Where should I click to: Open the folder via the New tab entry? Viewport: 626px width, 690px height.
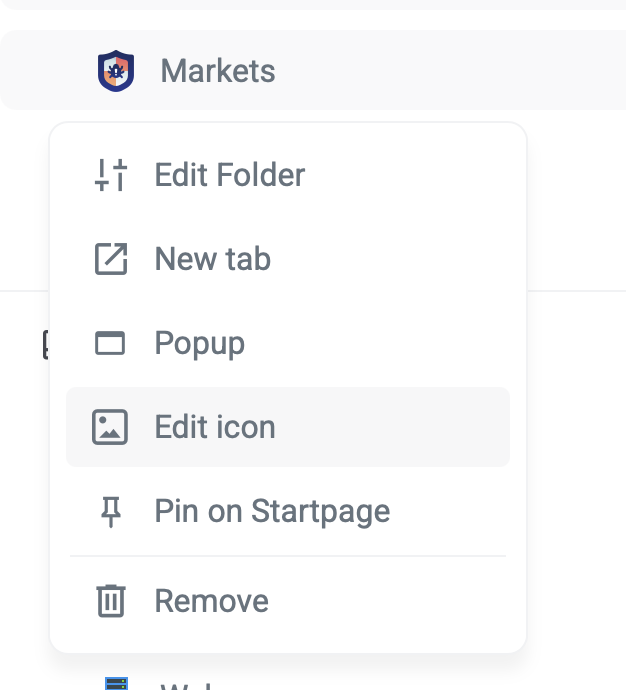pos(212,259)
